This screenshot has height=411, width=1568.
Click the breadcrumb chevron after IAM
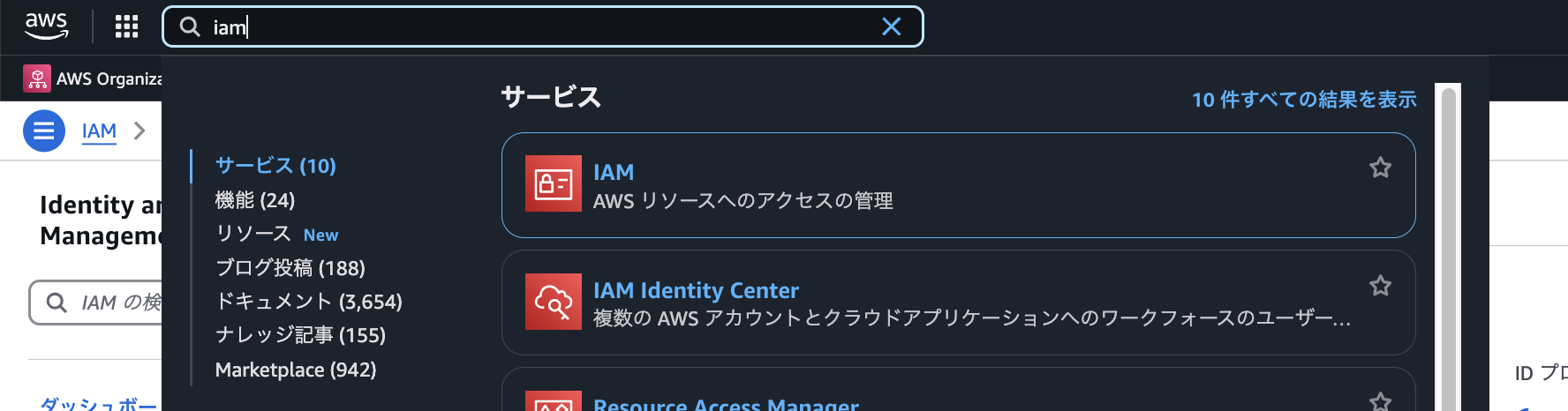139,131
